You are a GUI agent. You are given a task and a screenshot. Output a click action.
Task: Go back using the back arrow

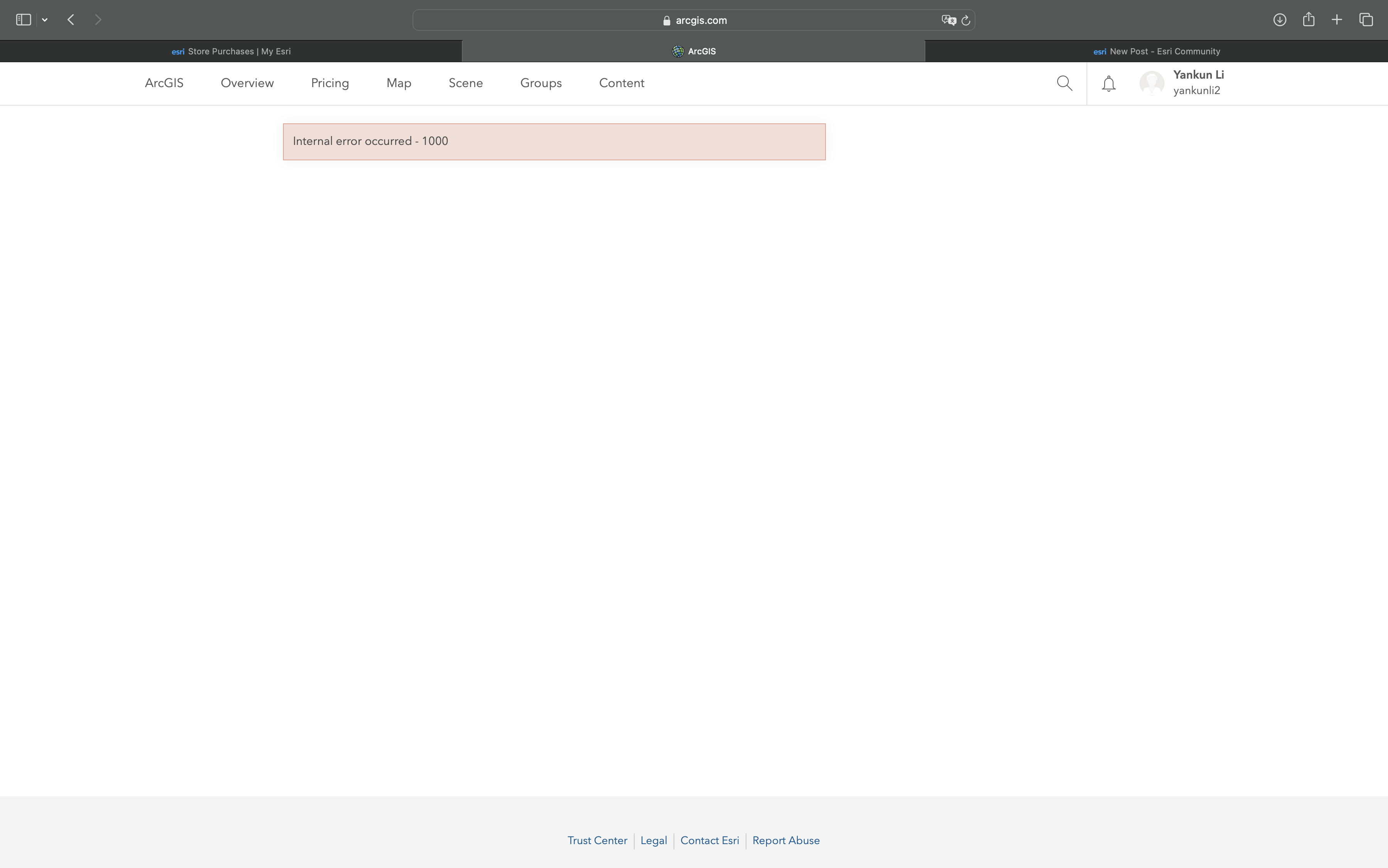71,20
